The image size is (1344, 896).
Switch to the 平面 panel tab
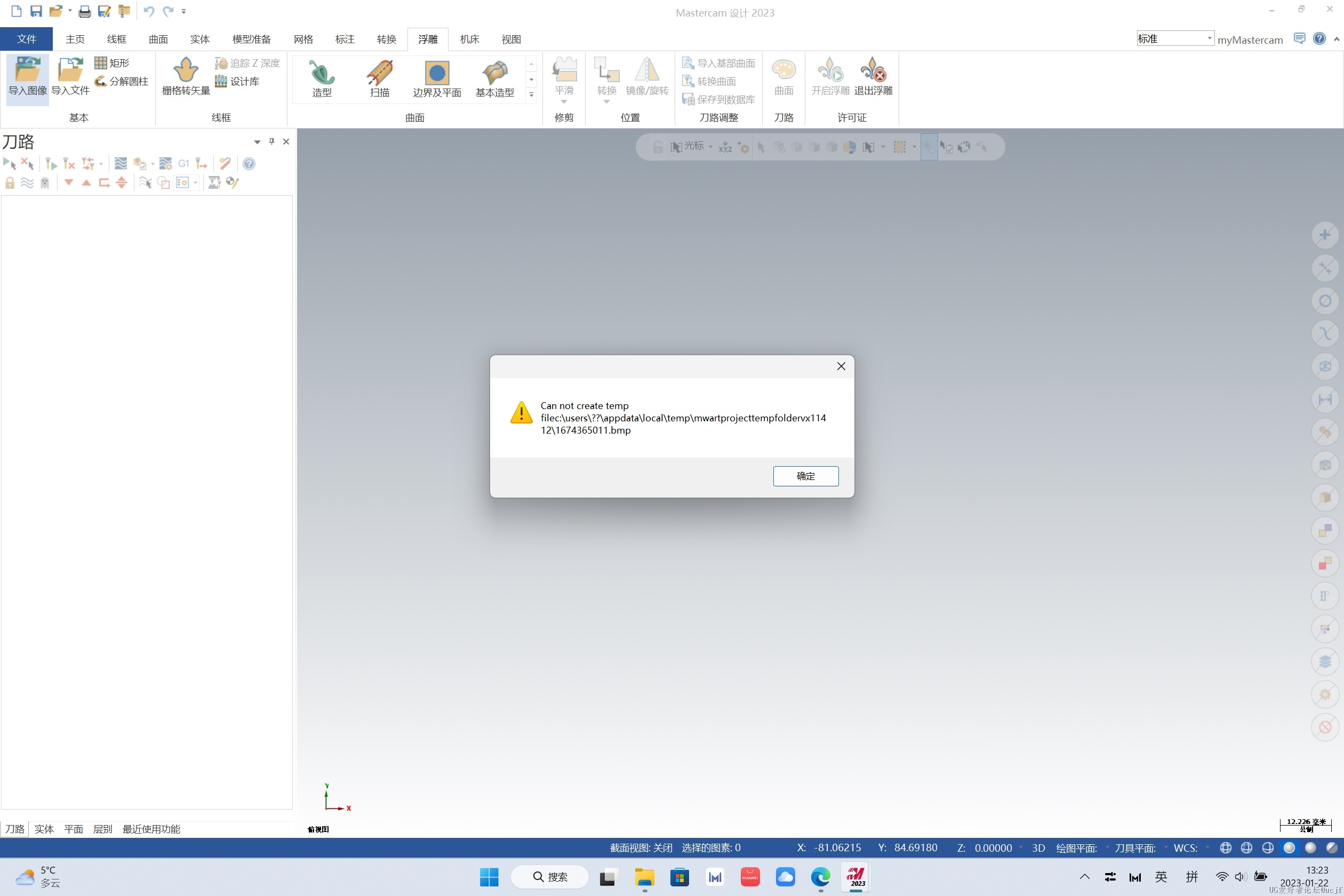[x=73, y=829]
